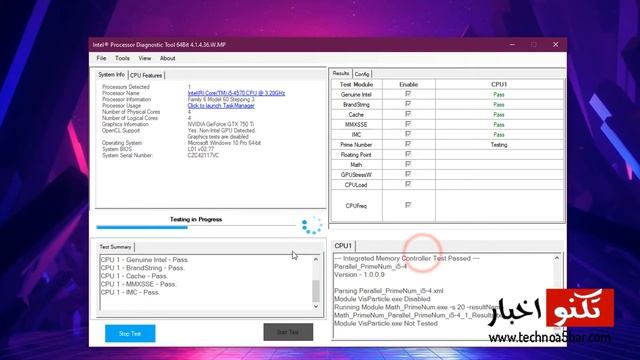
Task: Click the Testing in Progress progress bar
Action: point(196,227)
